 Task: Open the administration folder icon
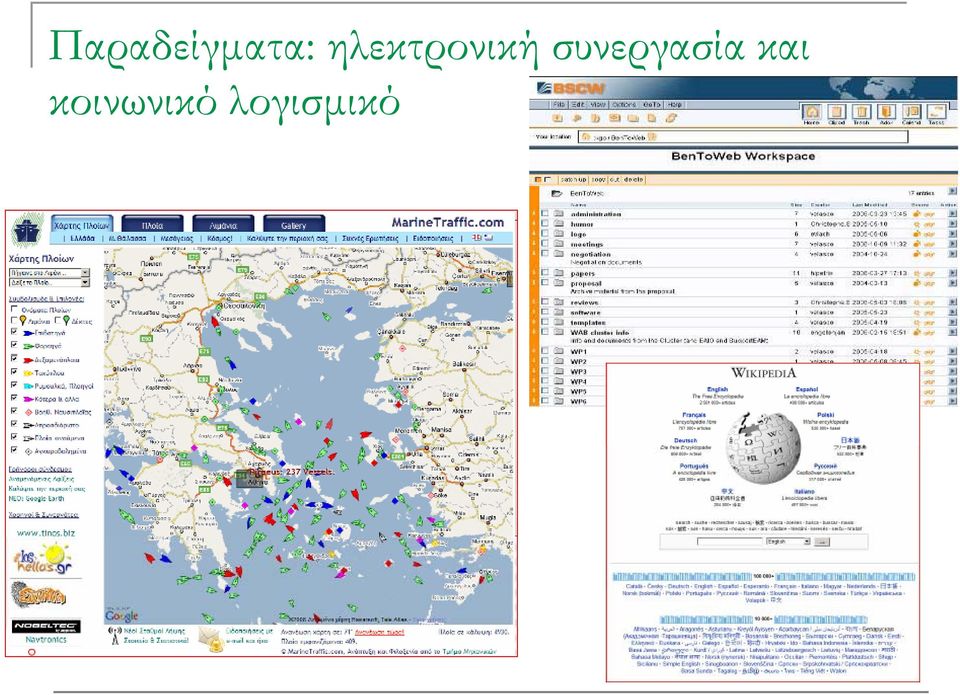[558, 214]
